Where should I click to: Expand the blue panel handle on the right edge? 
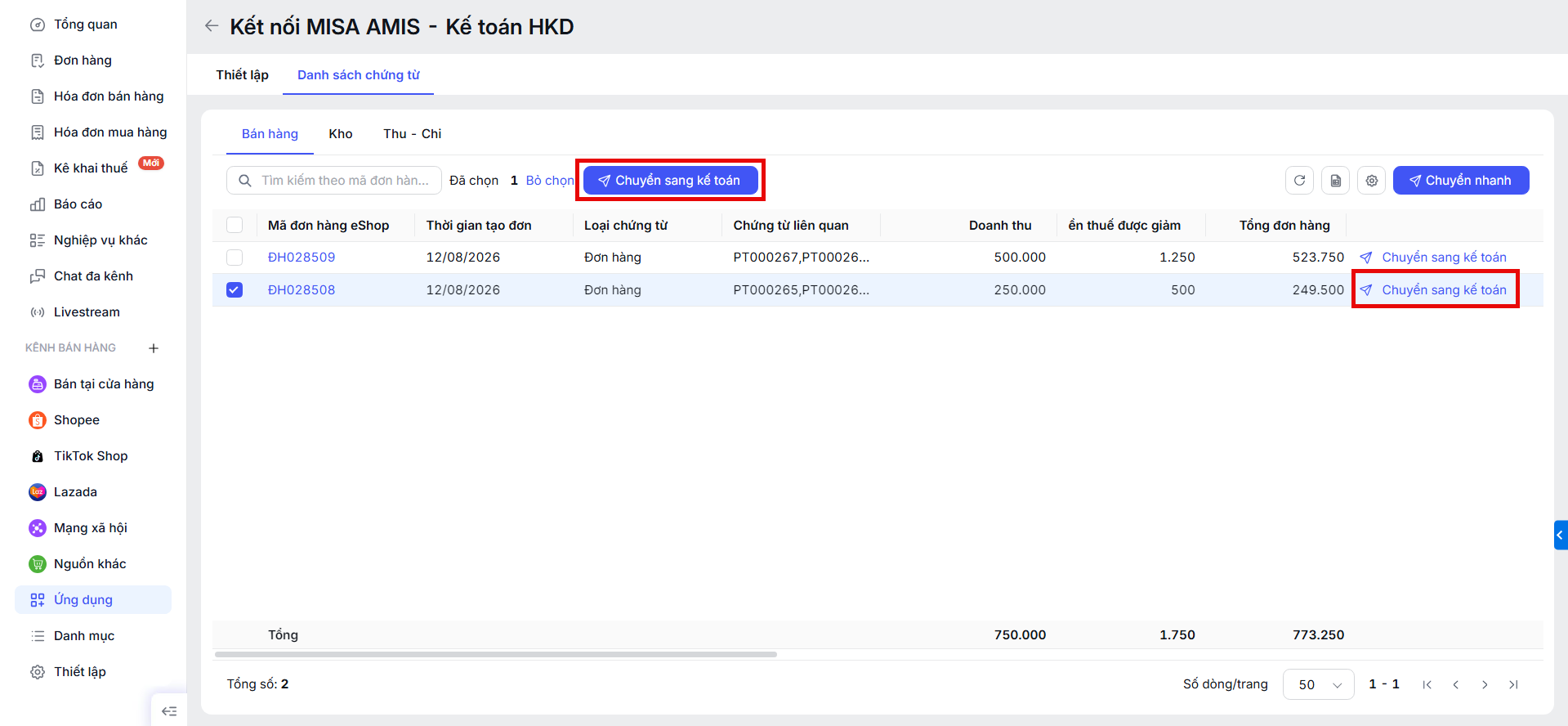(1561, 536)
